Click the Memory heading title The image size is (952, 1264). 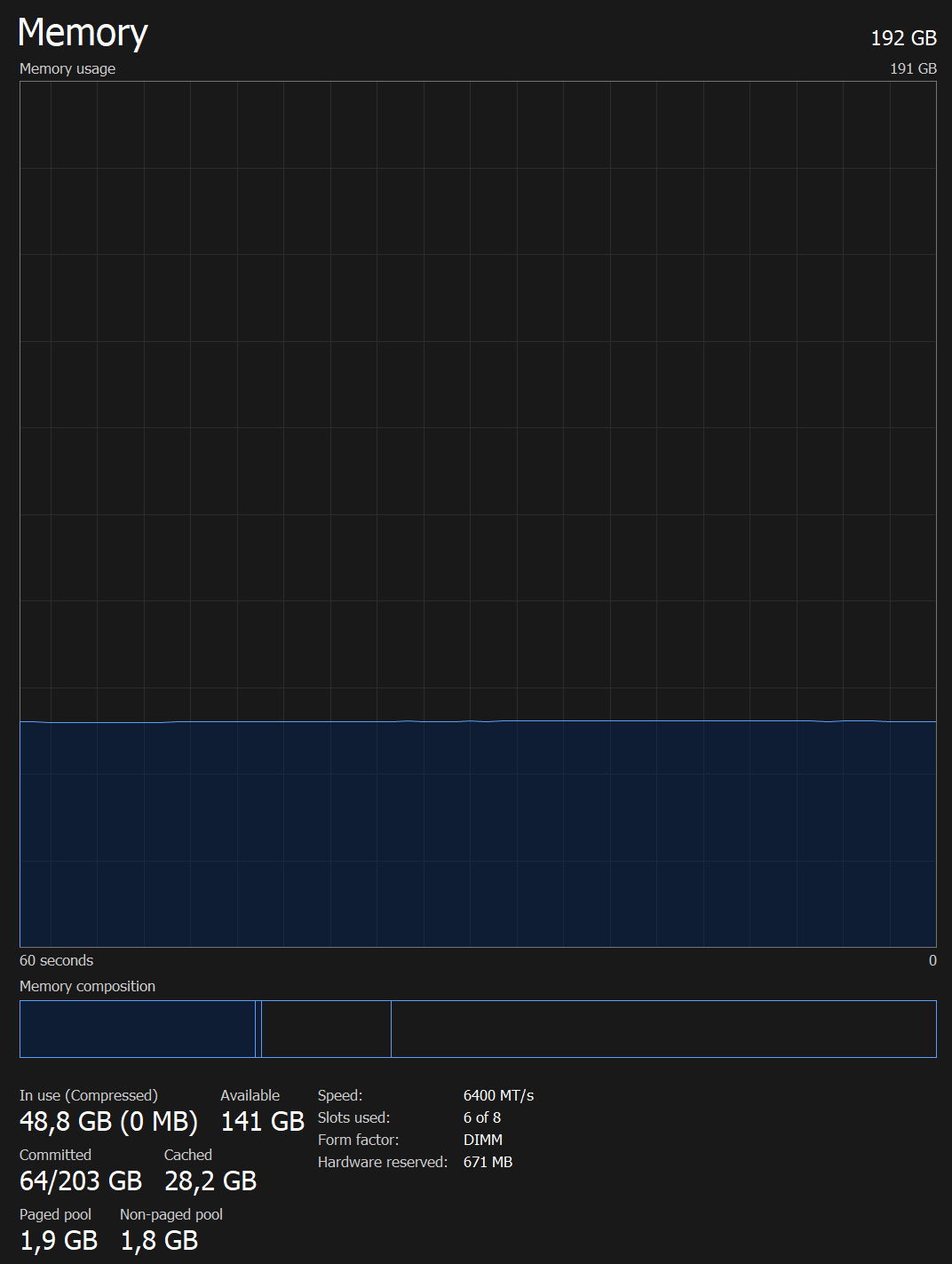tap(83, 33)
